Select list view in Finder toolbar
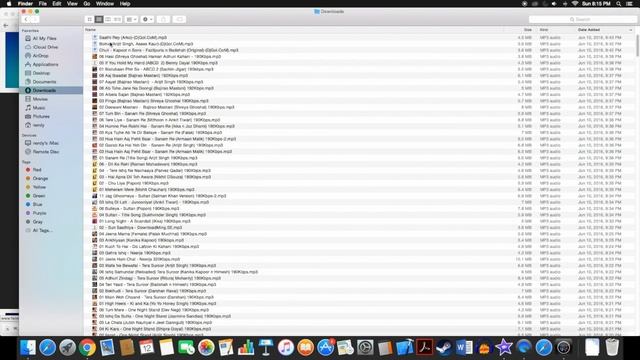Image resolution: width=640 pixels, height=360 pixels. (99, 19)
